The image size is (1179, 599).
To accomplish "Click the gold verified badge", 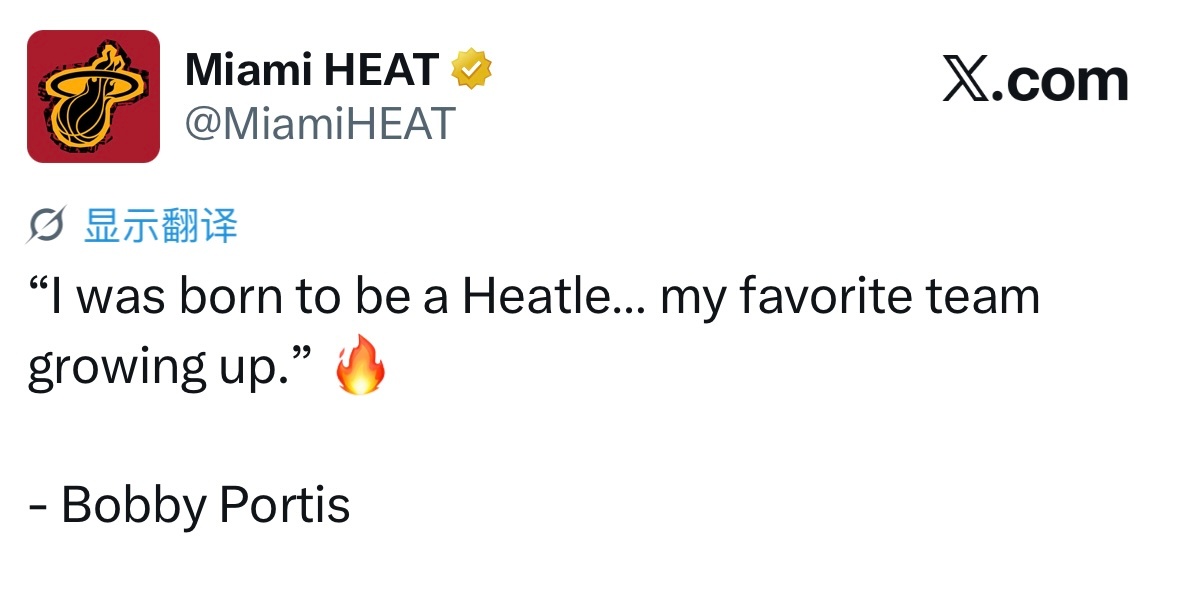I will click(471, 68).
